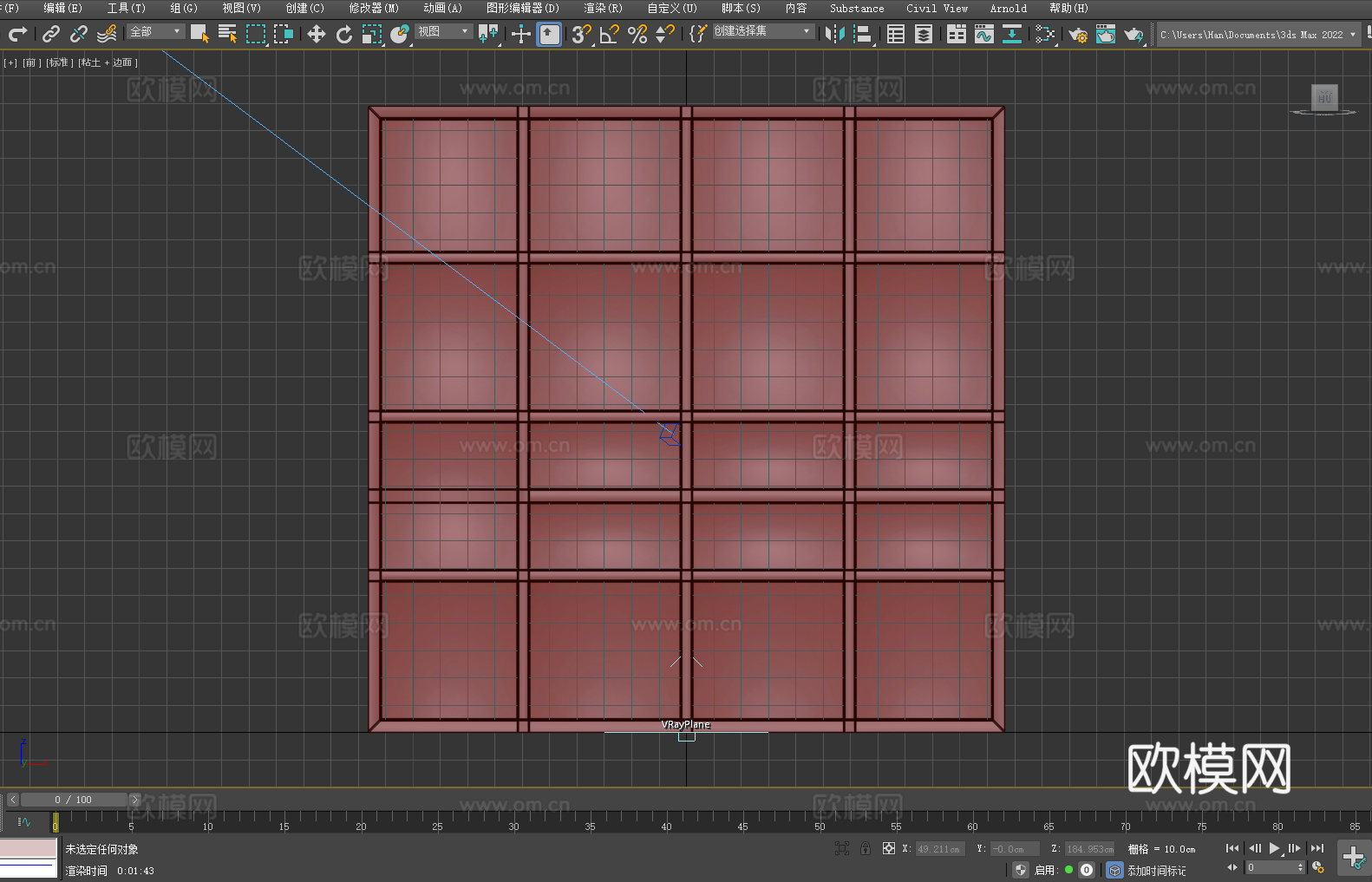This screenshot has height=882, width=1372.
Task: Open 渲染(R) menu
Action: click(x=603, y=8)
